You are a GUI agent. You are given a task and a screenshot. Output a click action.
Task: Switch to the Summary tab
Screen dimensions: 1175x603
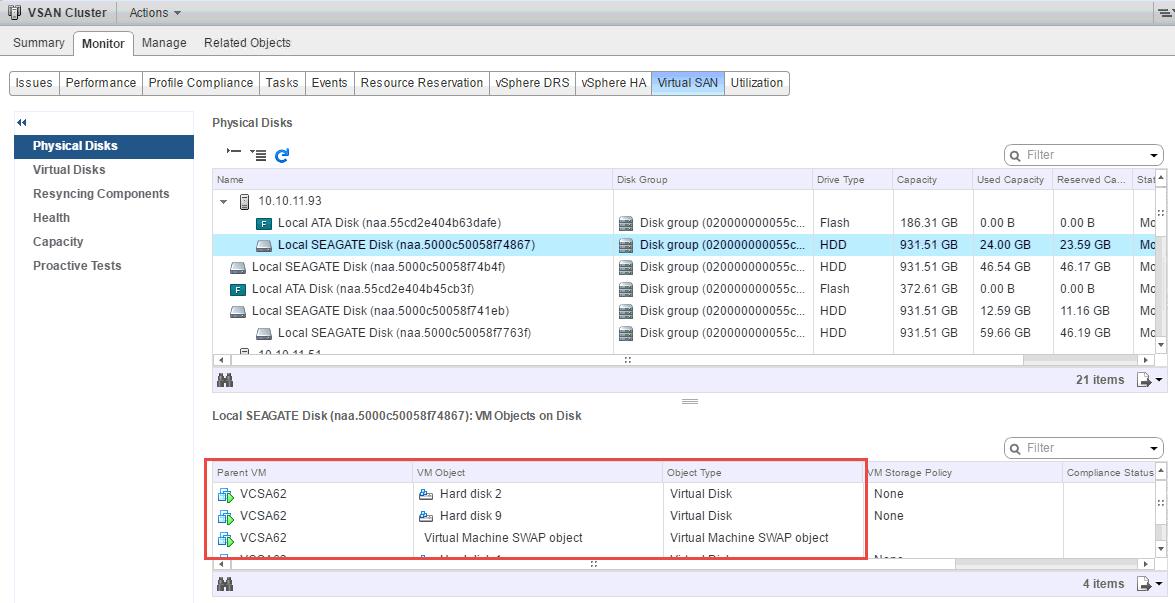38,43
